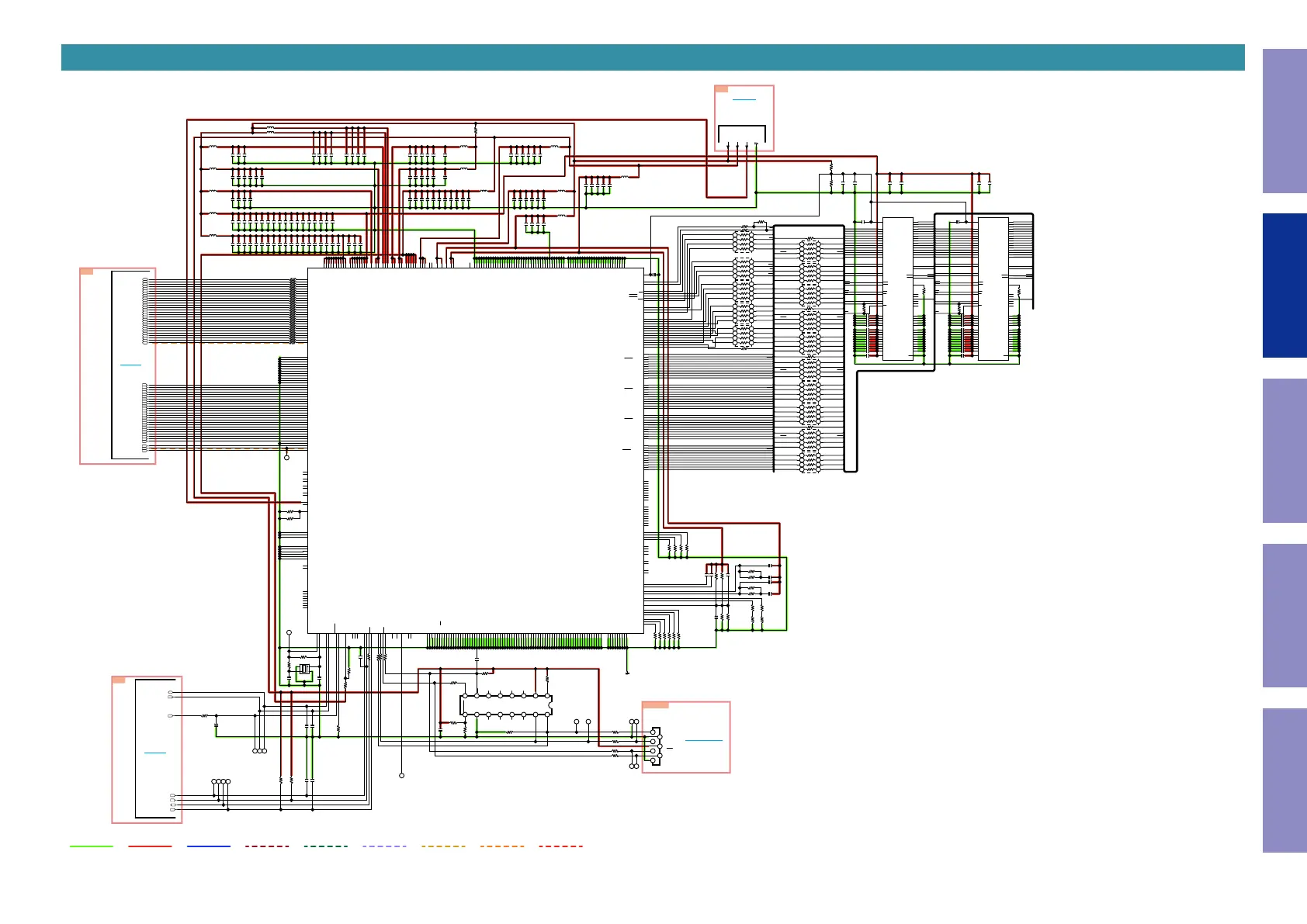
Task: Click the large central IC chip block
Action: tap(476, 451)
